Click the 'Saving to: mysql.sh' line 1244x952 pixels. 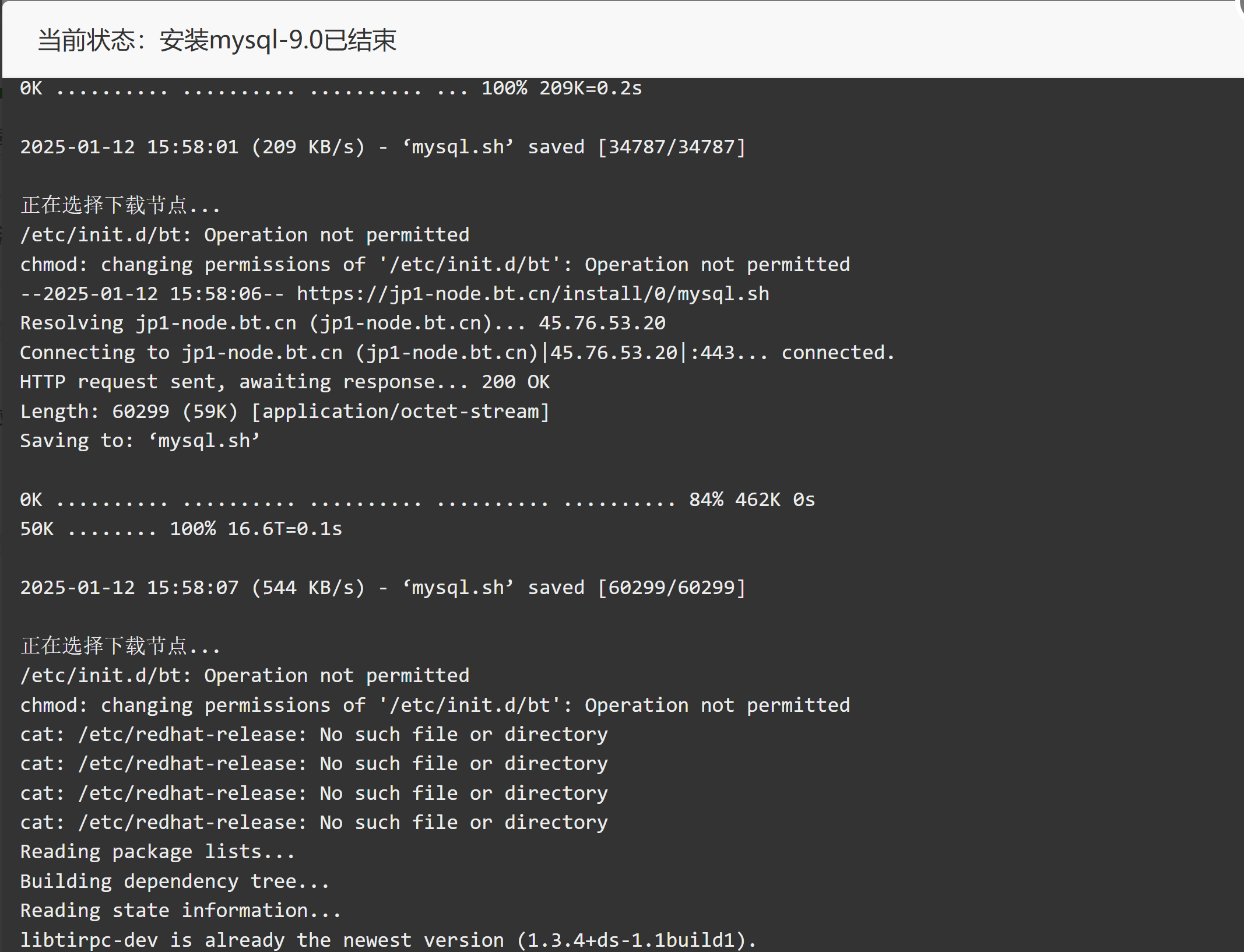click(x=140, y=440)
